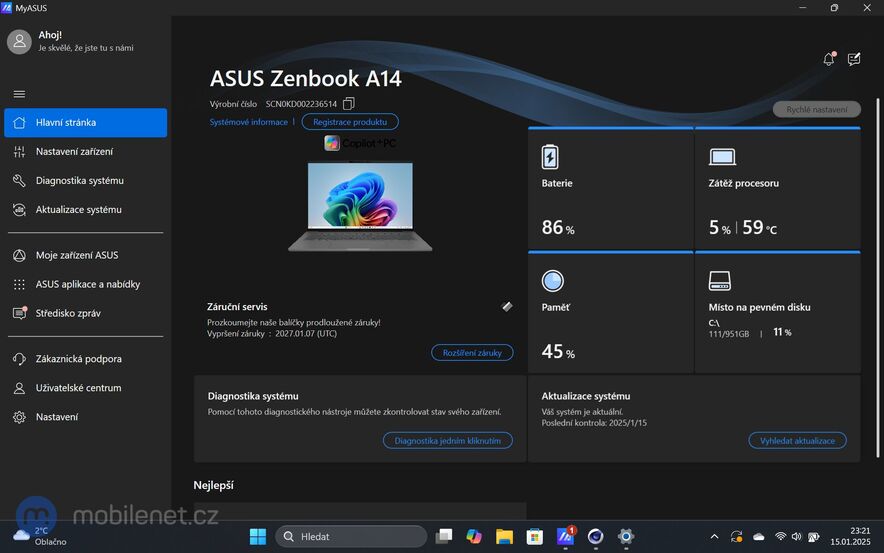Open Zákaznická podpora in the sidebar
The height and width of the screenshot is (553, 884).
[x=86, y=359]
